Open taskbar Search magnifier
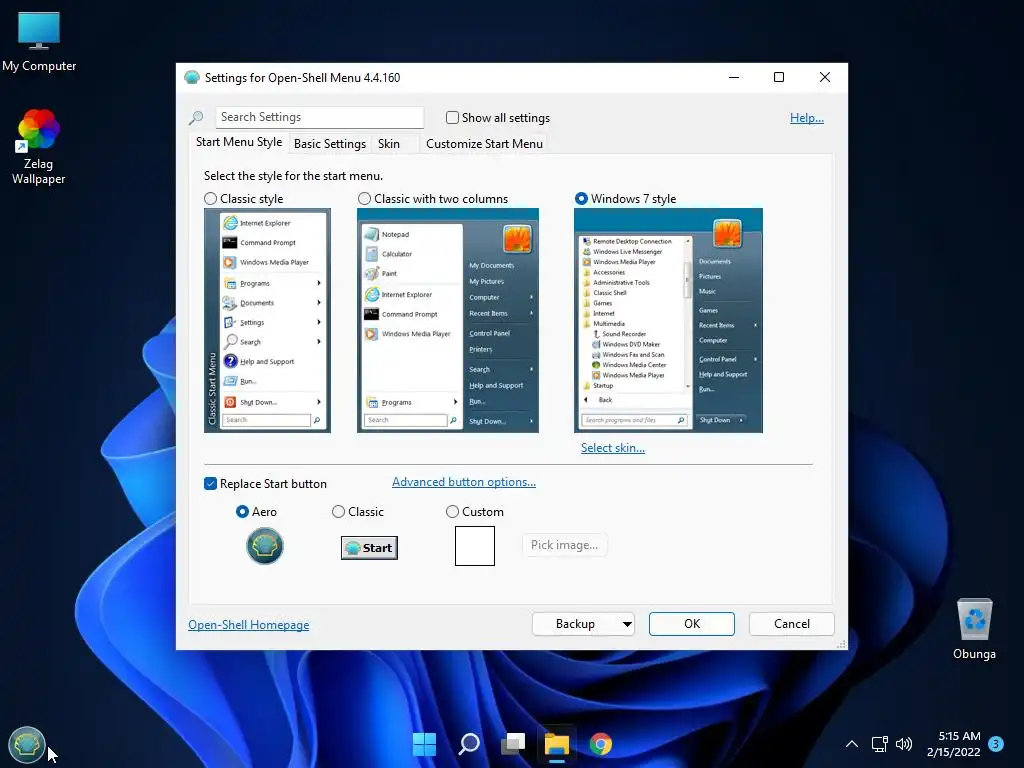The image size is (1024, 768). (469, 744)
